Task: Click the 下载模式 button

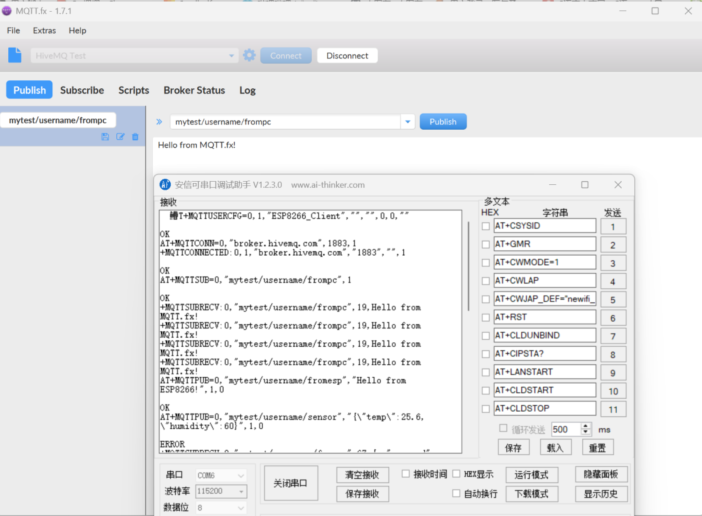Action: pos(531,494)
